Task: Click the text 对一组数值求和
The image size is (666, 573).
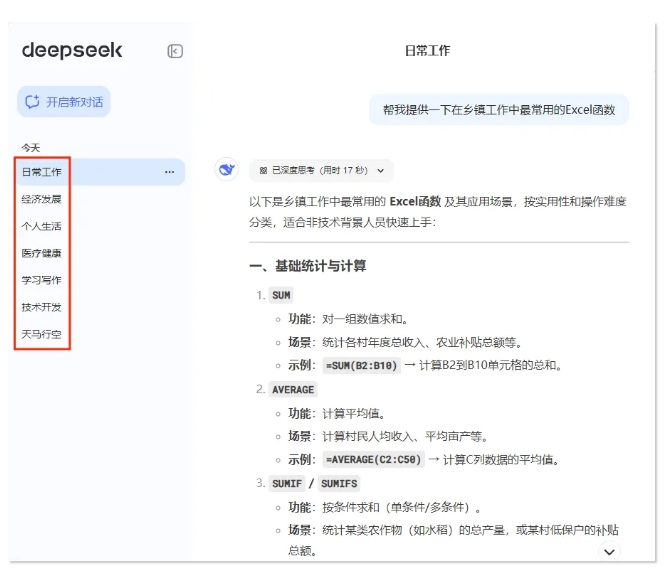Action: click(365, 319)
